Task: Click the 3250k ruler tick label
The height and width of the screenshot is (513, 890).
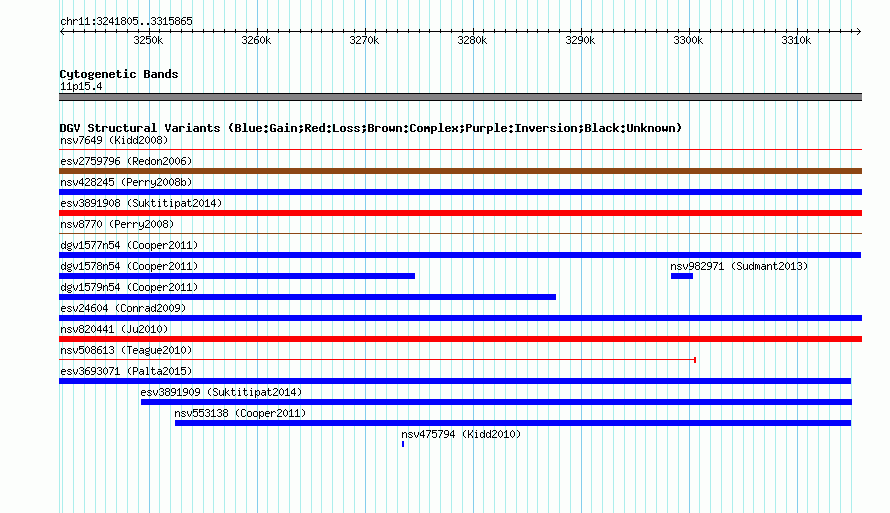Action: 148,40
